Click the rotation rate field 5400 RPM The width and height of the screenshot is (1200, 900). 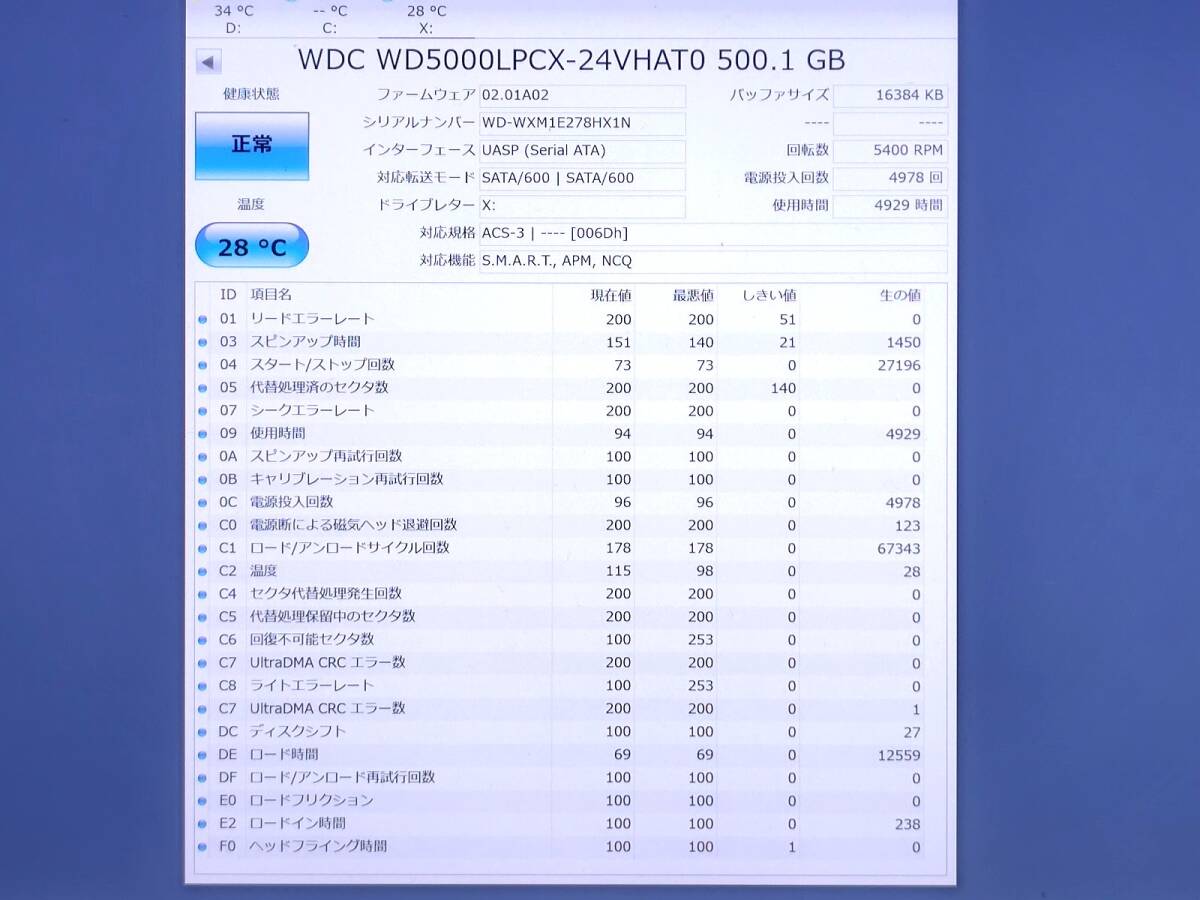(890, 151)
